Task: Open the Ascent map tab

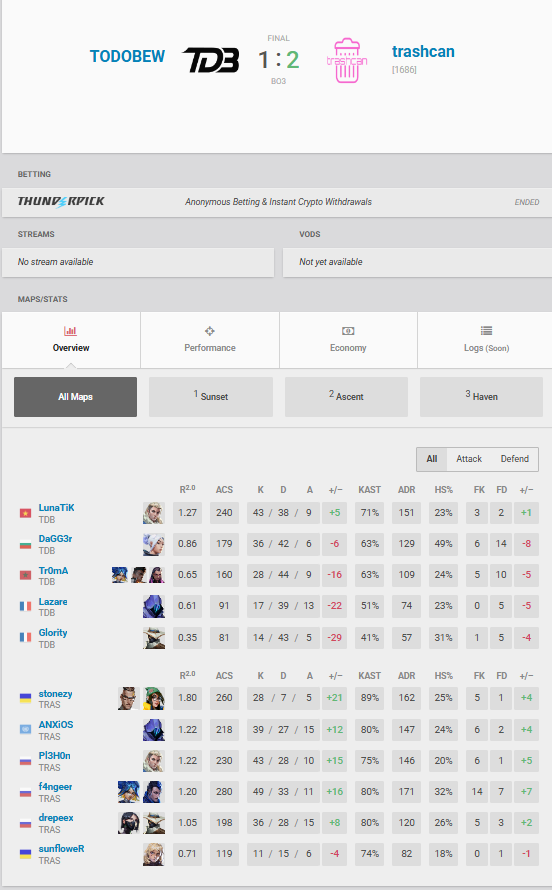Action: (346, 397)
